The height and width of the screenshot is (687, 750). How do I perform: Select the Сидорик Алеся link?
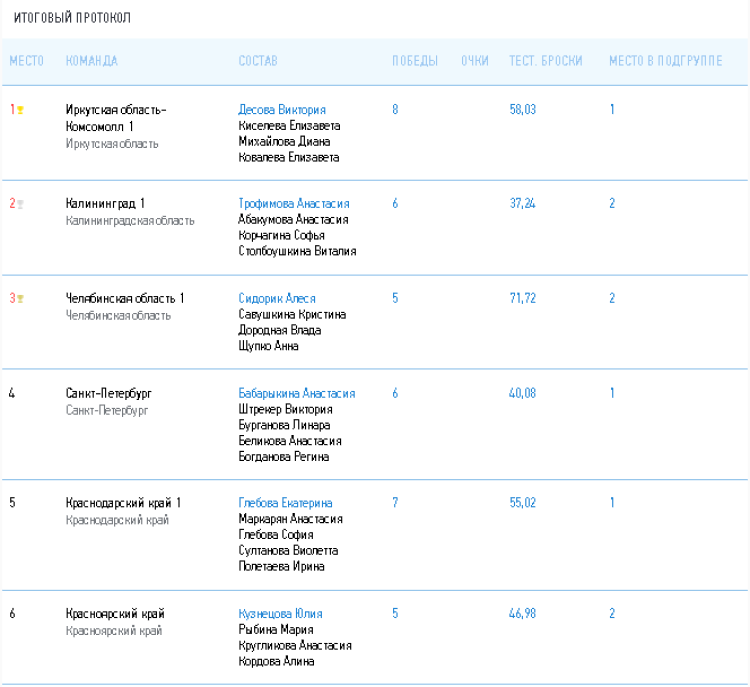(x=277, y=299)
